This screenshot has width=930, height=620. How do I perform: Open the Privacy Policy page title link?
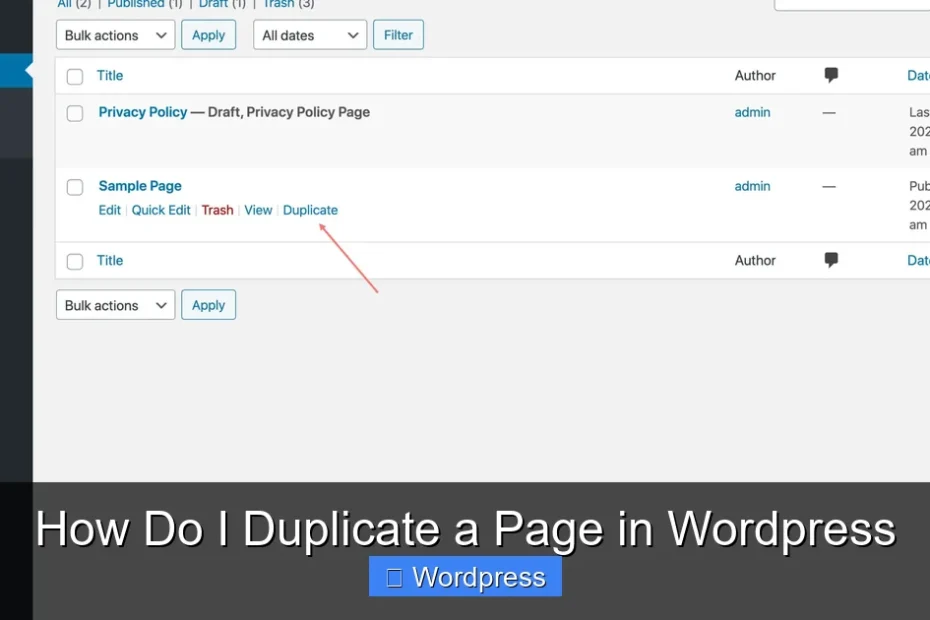tap(142, 112)
